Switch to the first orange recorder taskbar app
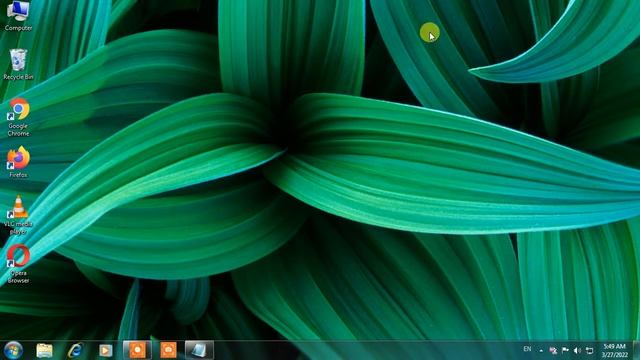The width and height of the screenshot is (640, 360). pyautogui.click(x=137, y=350)
